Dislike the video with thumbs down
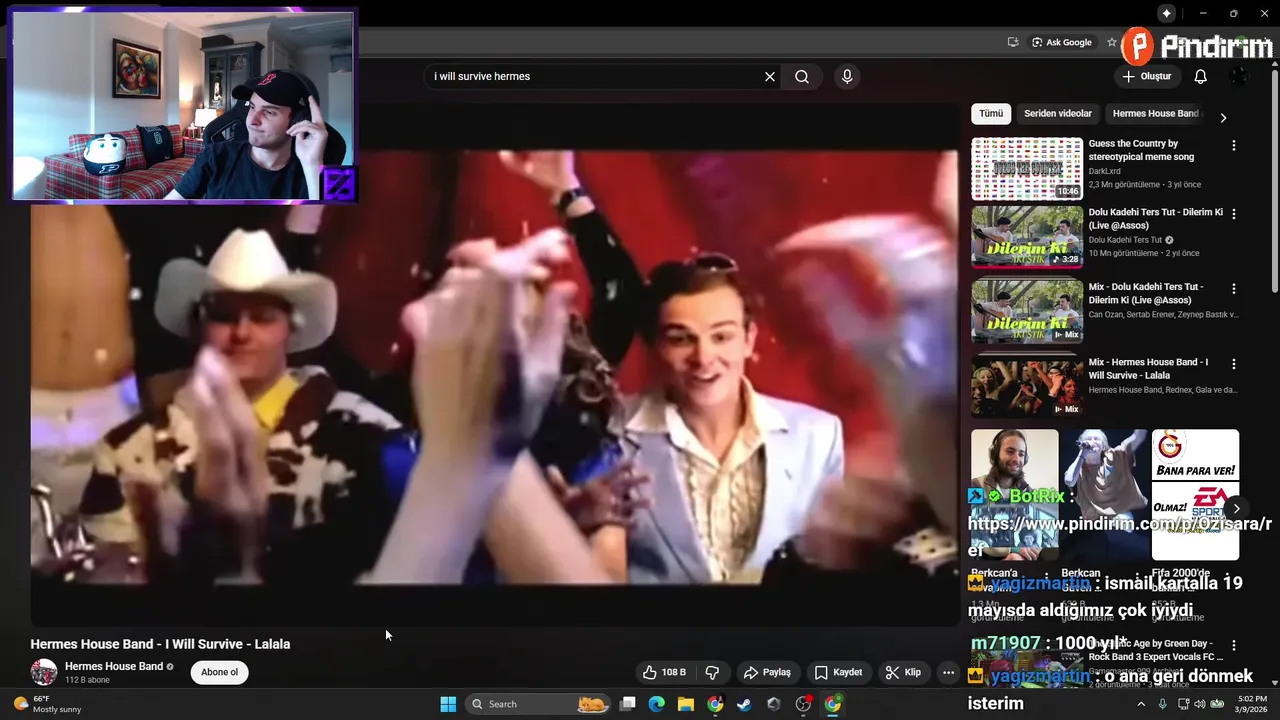Screen dimensions: 1280x720 coord(712,672)
